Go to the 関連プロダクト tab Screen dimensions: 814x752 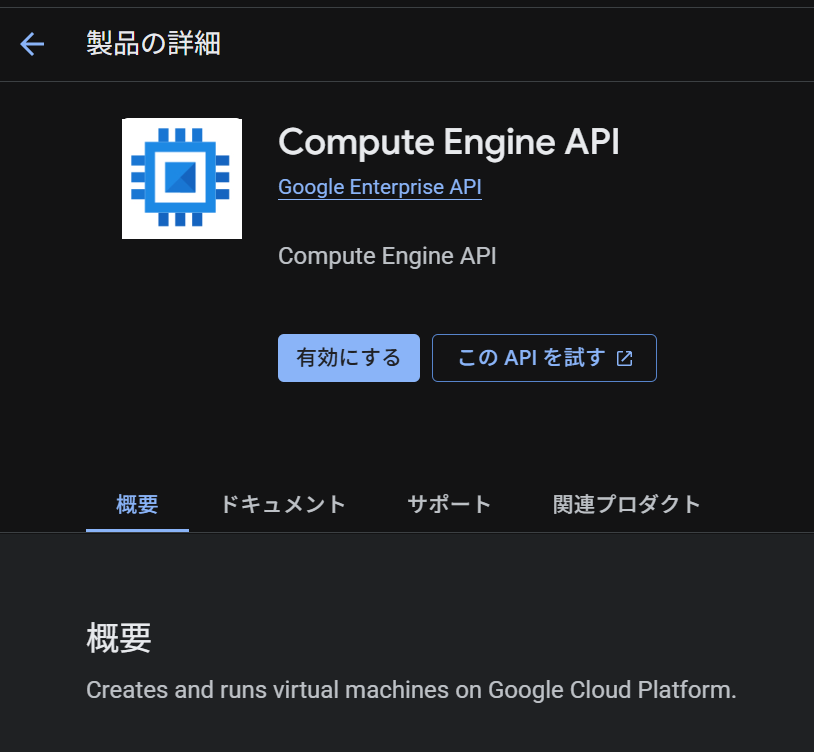coord(627,504)
